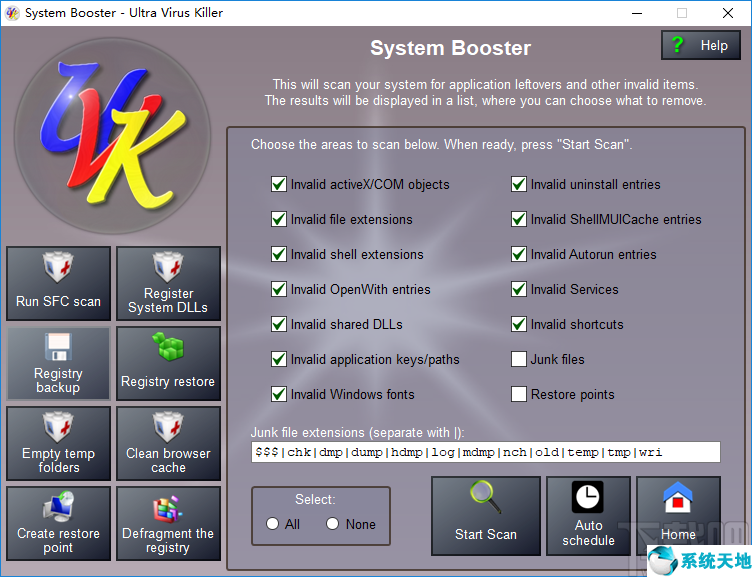Toggle Invalid ShellMUICache entries checkbox

(519, 219)
